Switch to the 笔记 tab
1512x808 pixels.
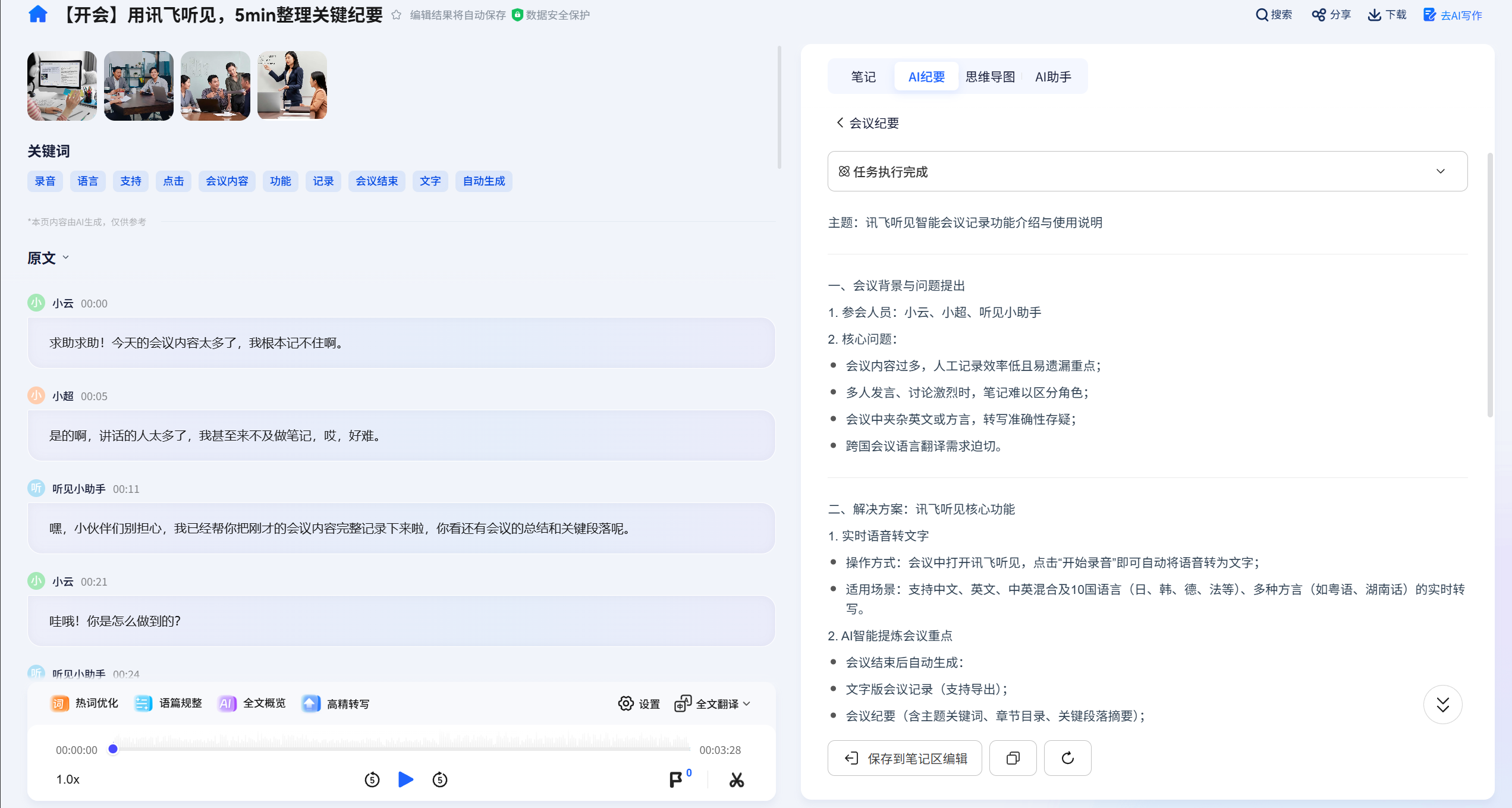click(x=863, y=77)
